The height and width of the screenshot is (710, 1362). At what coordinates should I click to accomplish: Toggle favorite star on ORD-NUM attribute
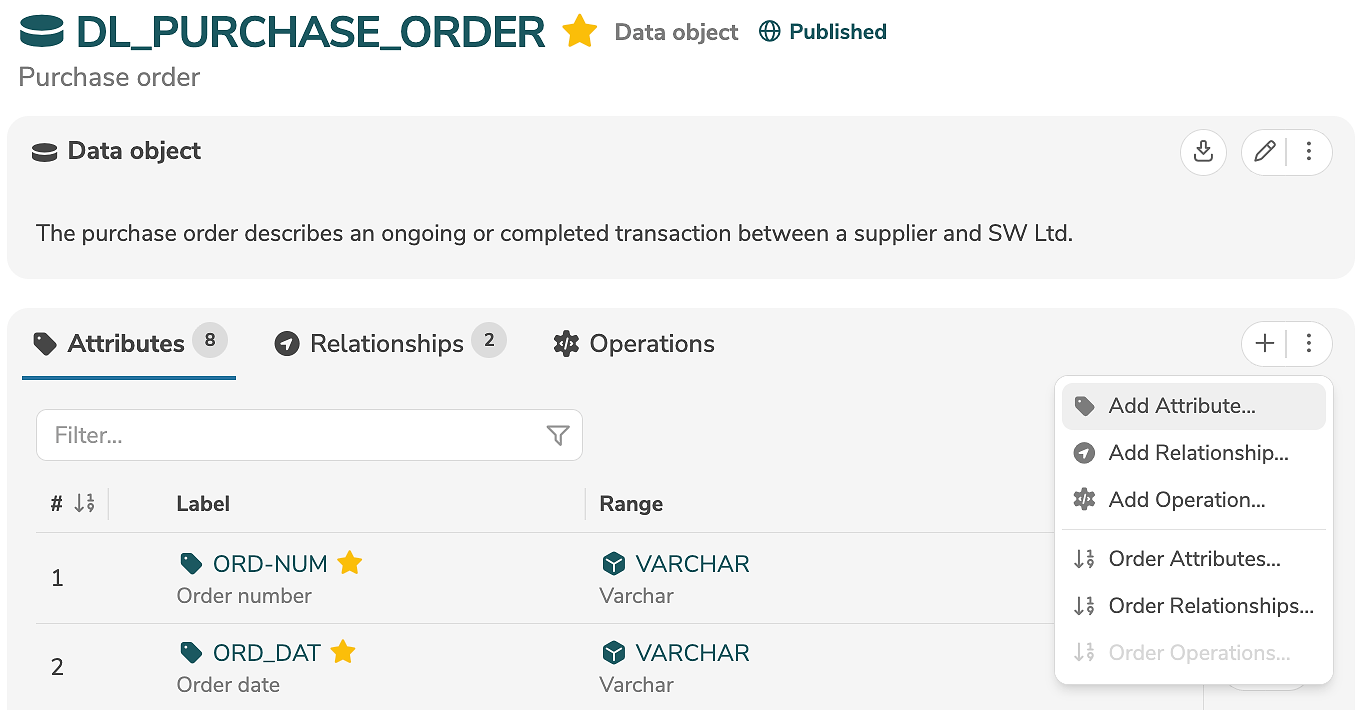coord(349,563)
